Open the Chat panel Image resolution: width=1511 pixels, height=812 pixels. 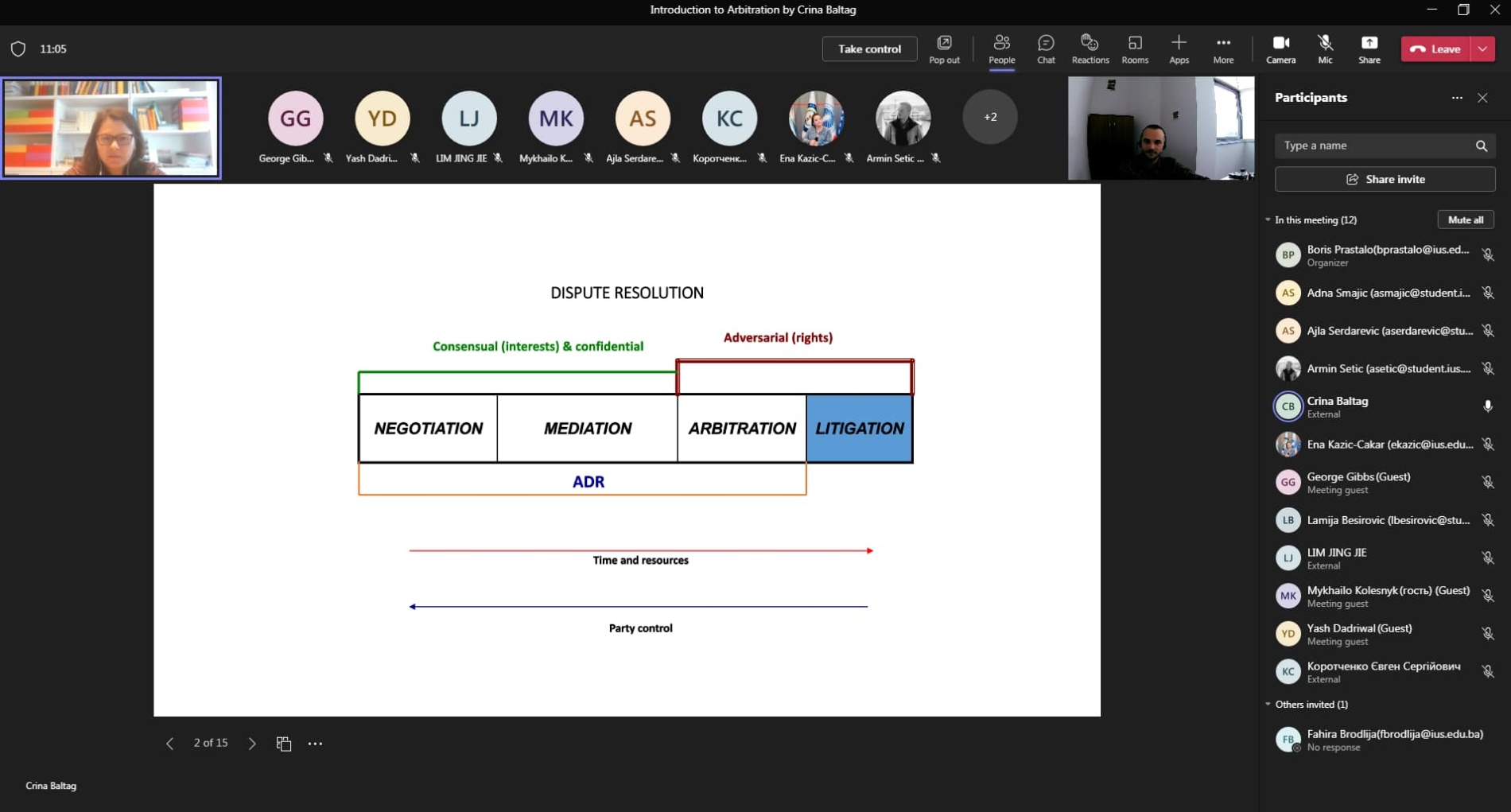[x=1046, y=49]
